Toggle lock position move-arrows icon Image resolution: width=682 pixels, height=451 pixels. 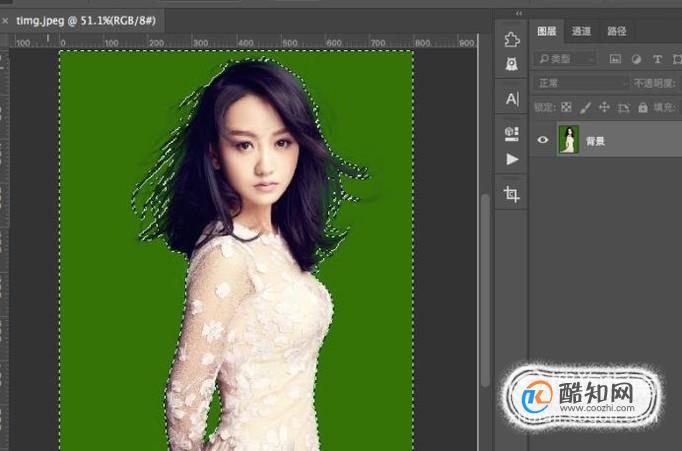[x=604, y=107]
